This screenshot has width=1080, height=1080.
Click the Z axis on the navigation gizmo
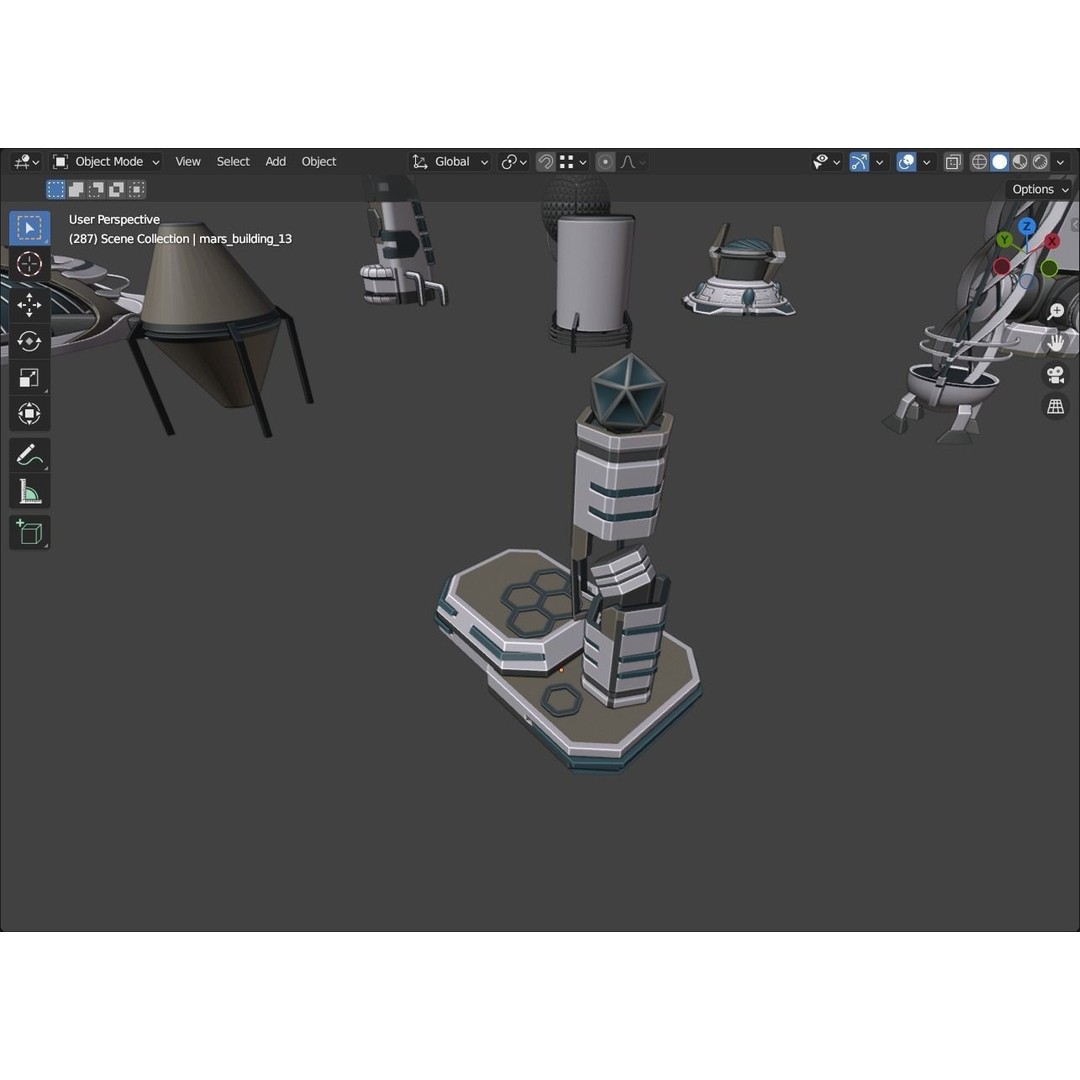[1027, 228]
